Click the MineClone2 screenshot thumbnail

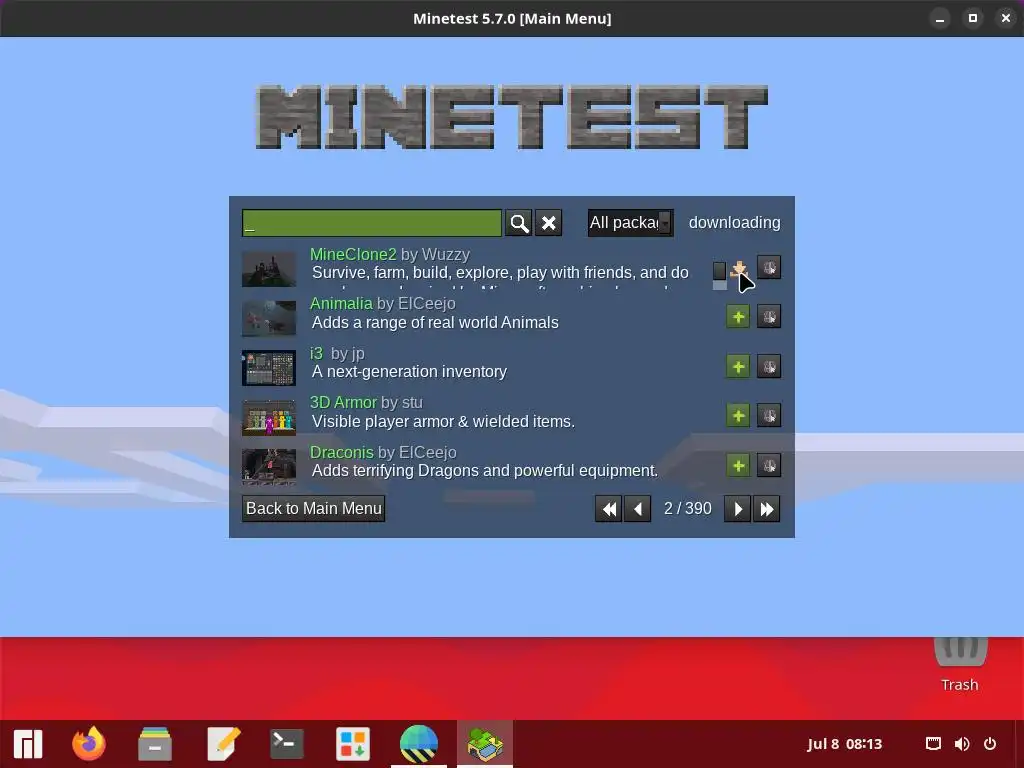(x=269, y=268)
